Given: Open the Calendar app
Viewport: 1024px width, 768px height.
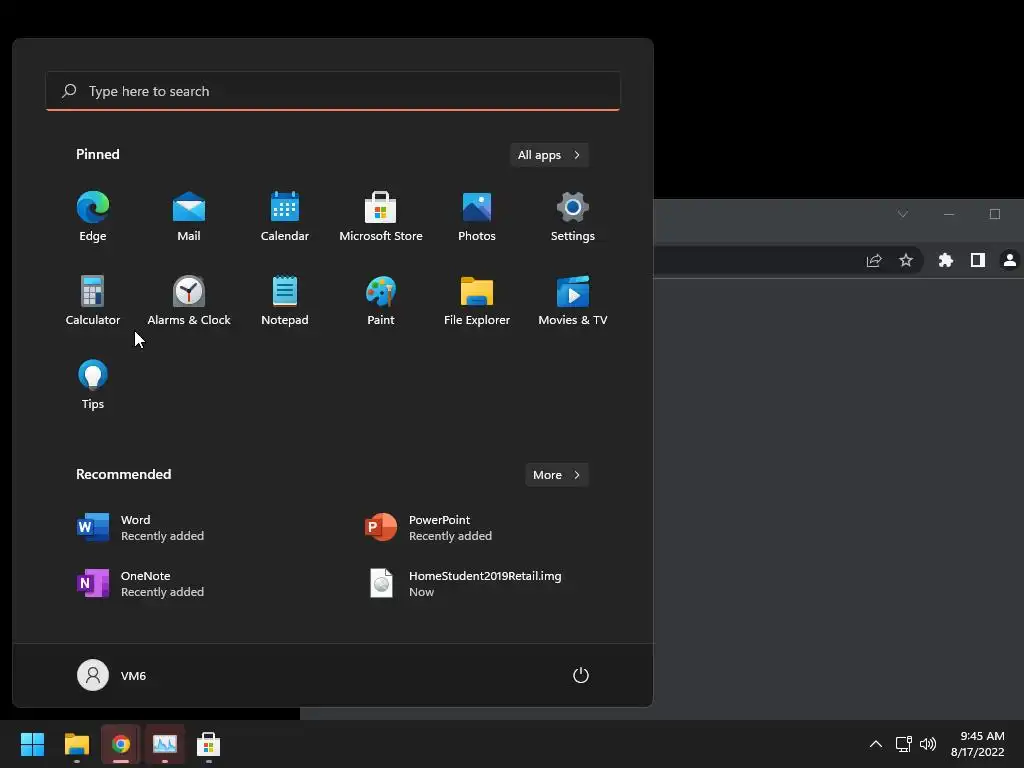Looking at the screenshot, I should click(x=285, y=217).
